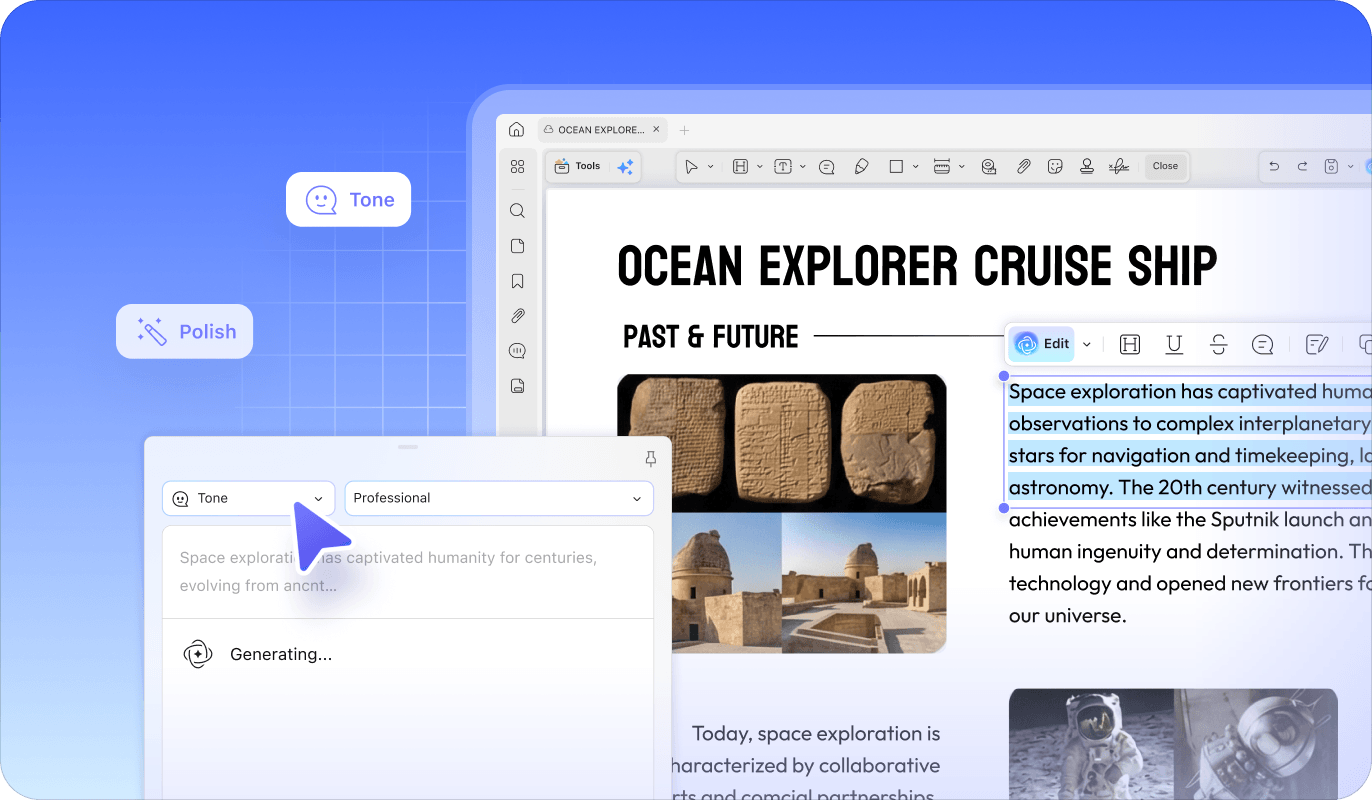Viewport: 1372px width, 800px height.
Task: Select the attach file paperclip in toolbar
Action: [x=1023, y=167]
